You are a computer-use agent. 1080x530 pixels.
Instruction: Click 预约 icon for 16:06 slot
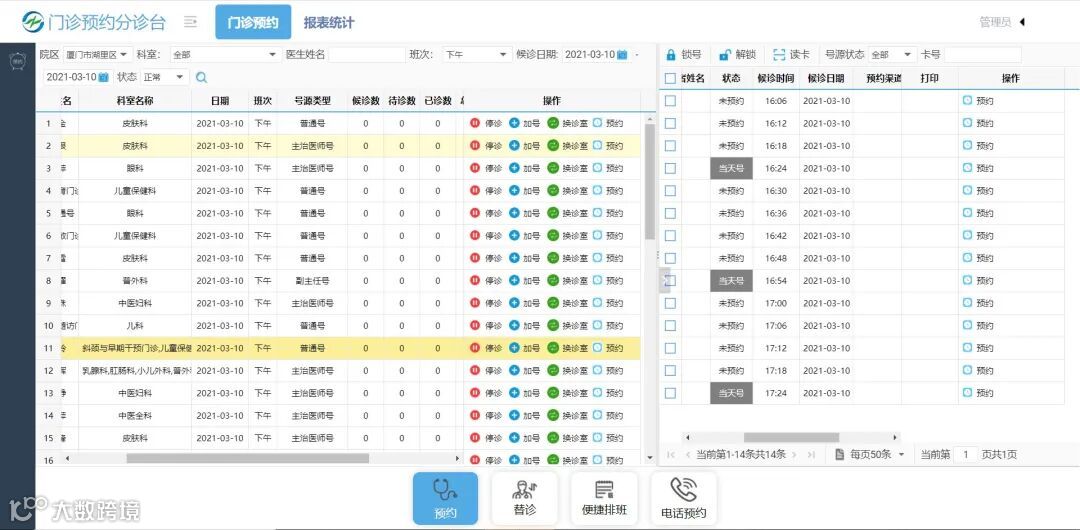[x=968, y=101]
